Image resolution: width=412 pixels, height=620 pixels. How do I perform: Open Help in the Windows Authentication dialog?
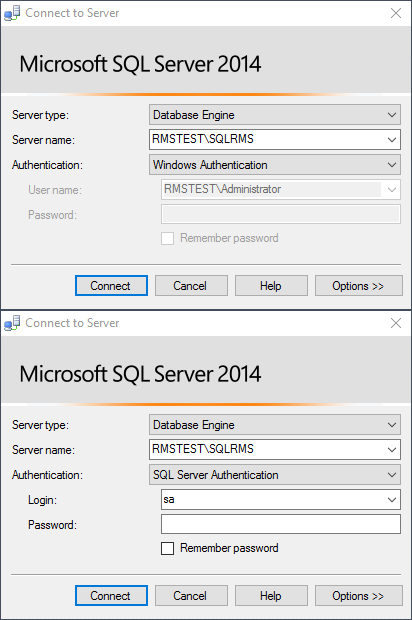pyautogui.click(x=271, y=285)
